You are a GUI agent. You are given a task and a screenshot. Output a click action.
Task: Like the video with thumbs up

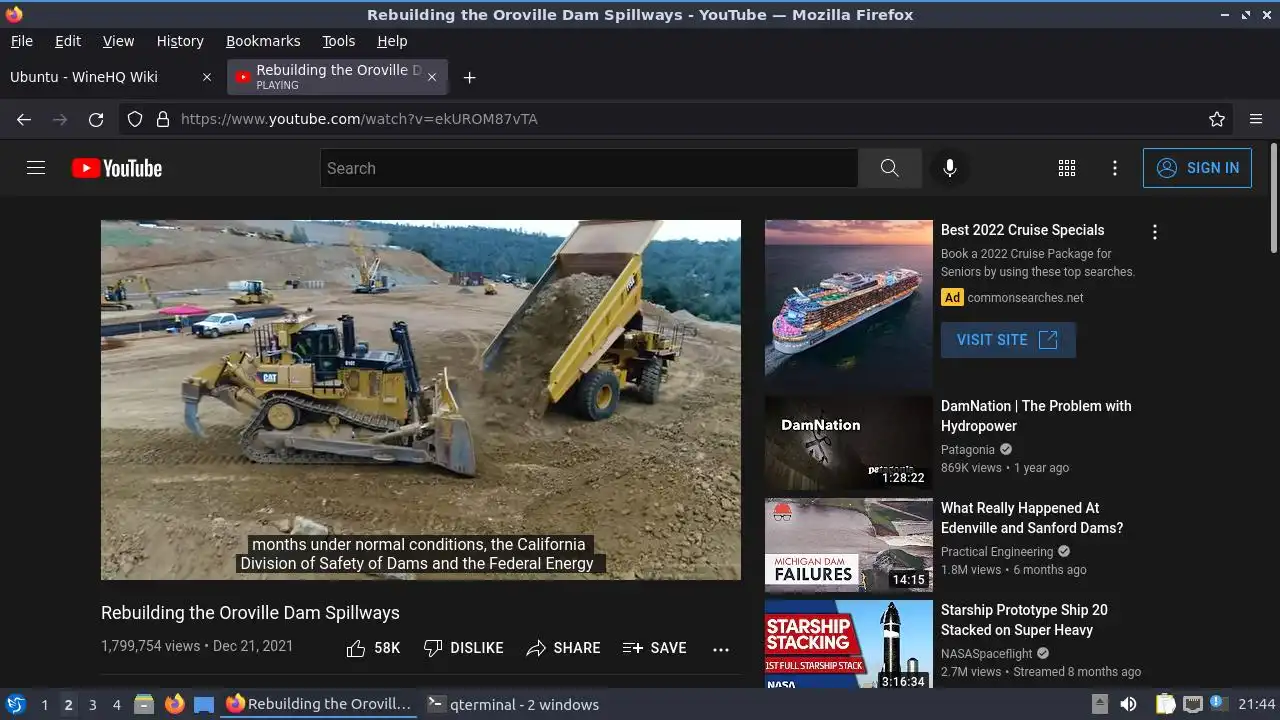pyautogui.click(x=373, y=648)
